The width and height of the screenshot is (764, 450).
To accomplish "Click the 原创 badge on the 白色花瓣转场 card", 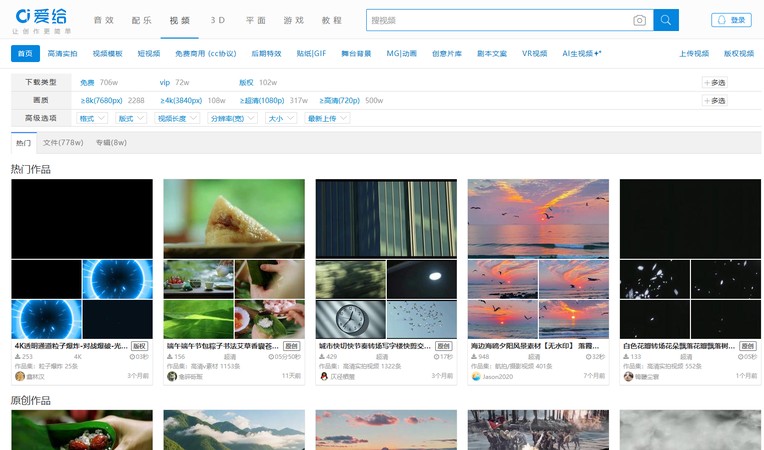I will (747, 346).
